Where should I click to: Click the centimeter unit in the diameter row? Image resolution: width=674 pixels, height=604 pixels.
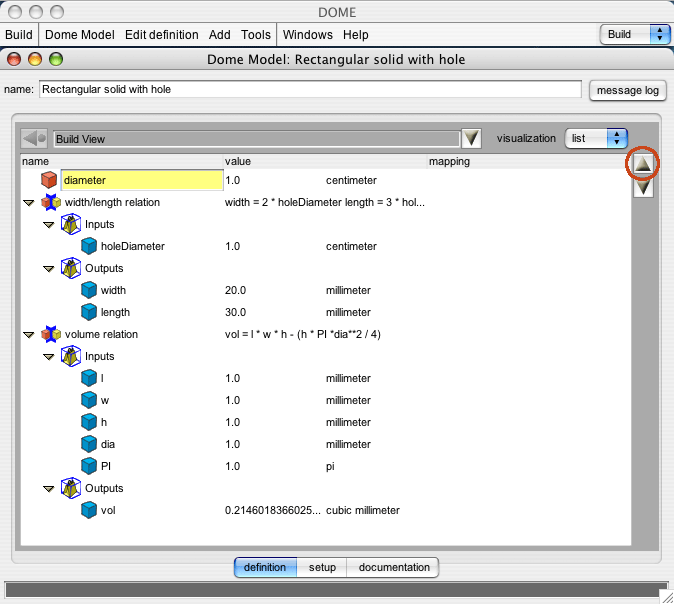tap(351, 180)
